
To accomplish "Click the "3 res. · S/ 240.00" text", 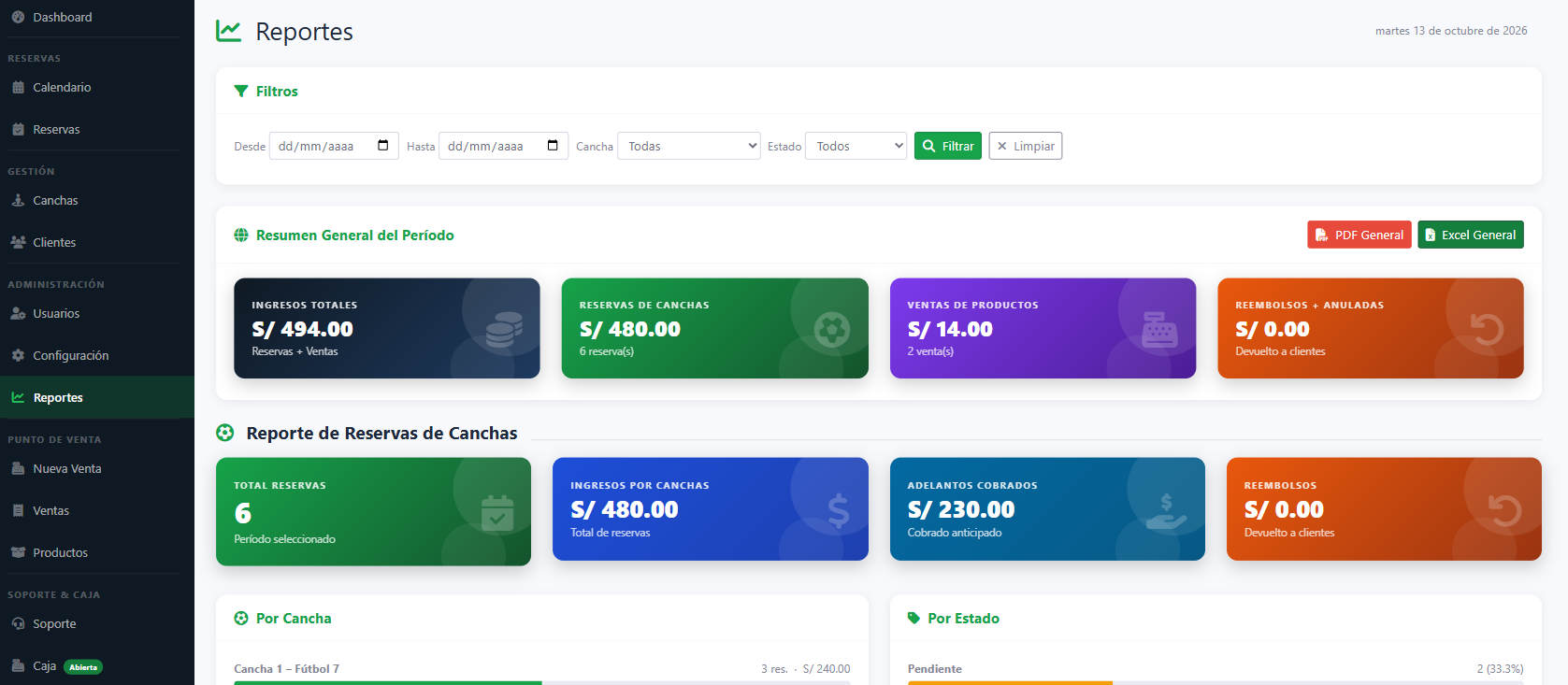I will click(x=806, y=669).
